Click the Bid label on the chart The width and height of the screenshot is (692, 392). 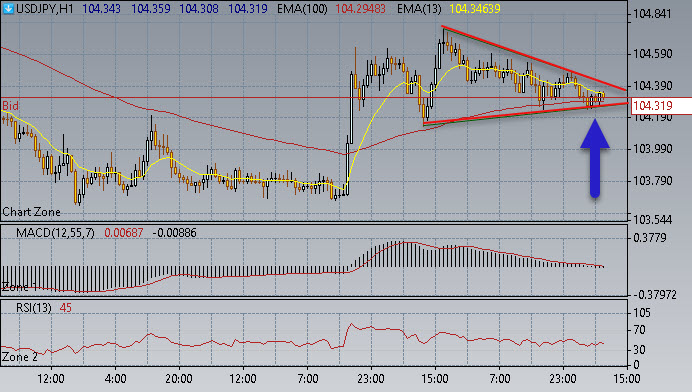tap(11, 106)
